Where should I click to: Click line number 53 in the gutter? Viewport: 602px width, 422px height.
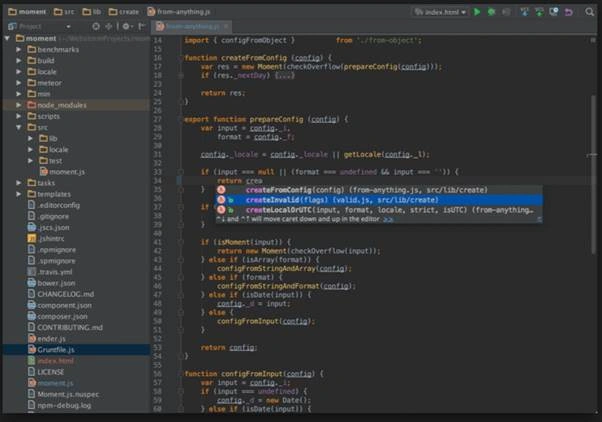pyautogui.click(x=158, y=348)
